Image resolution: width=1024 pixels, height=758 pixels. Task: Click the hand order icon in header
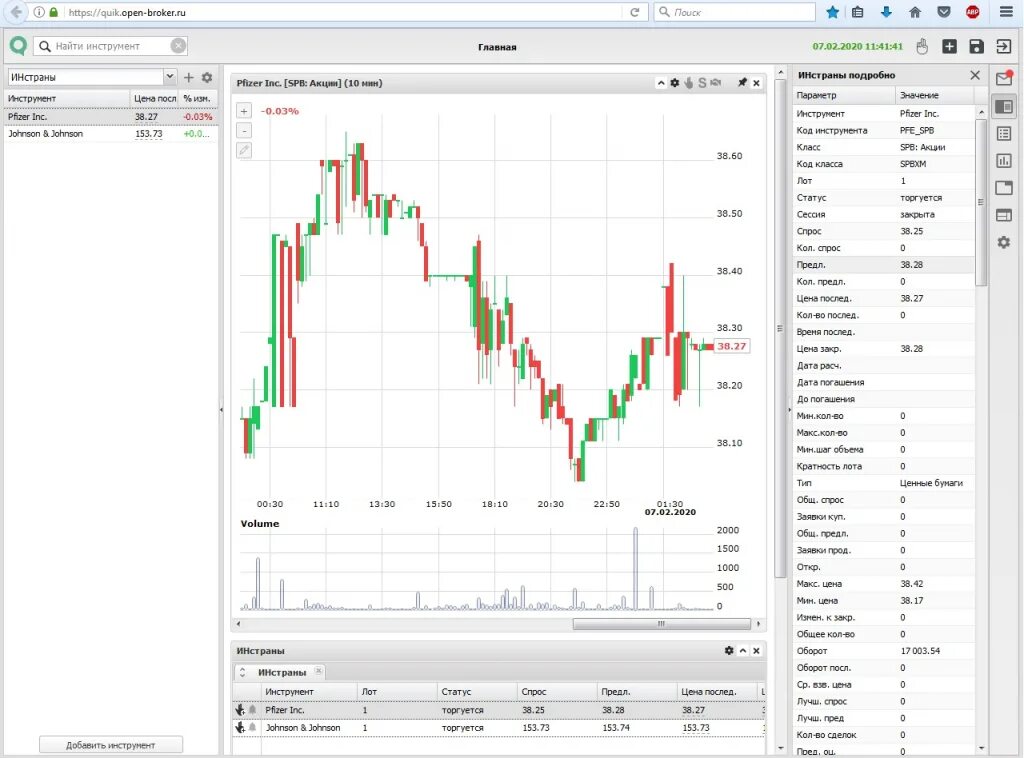click(922, 46)
